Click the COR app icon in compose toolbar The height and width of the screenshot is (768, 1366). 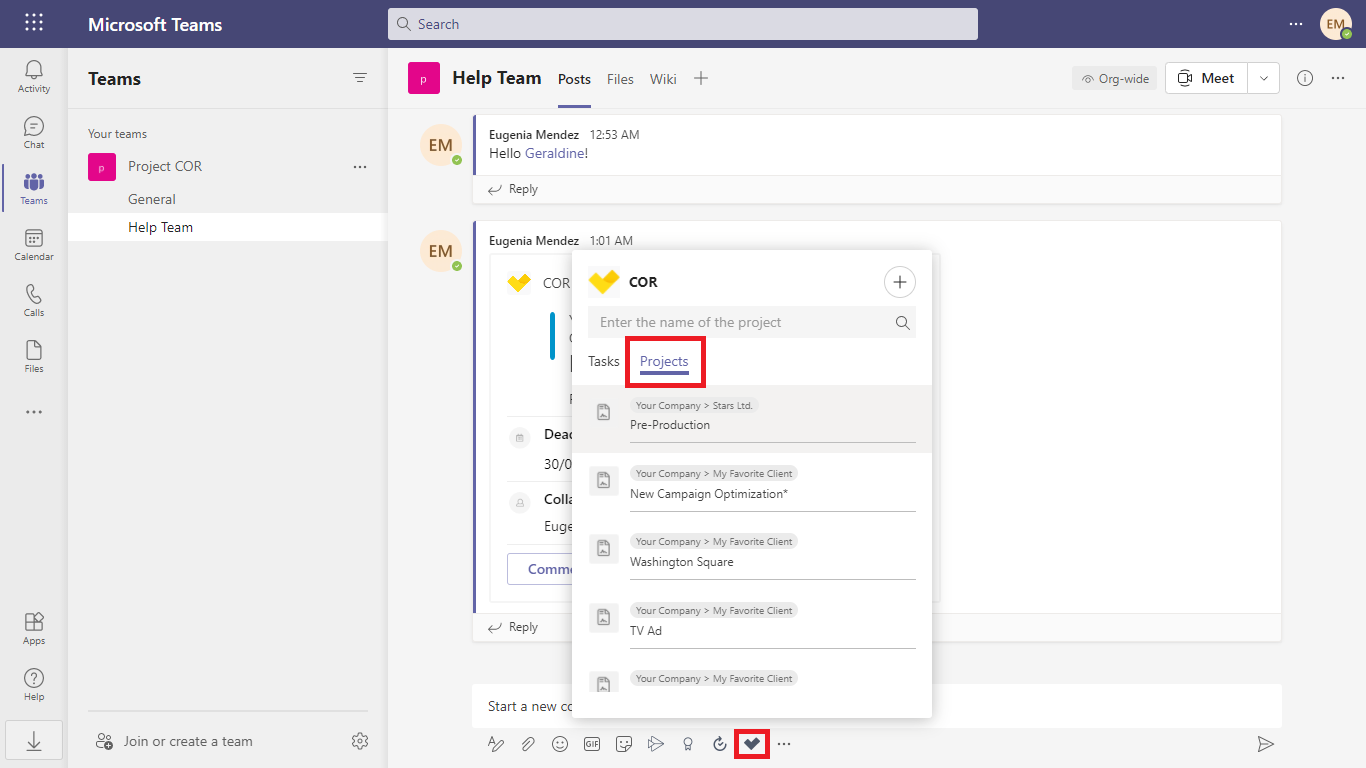pos(752,744)
